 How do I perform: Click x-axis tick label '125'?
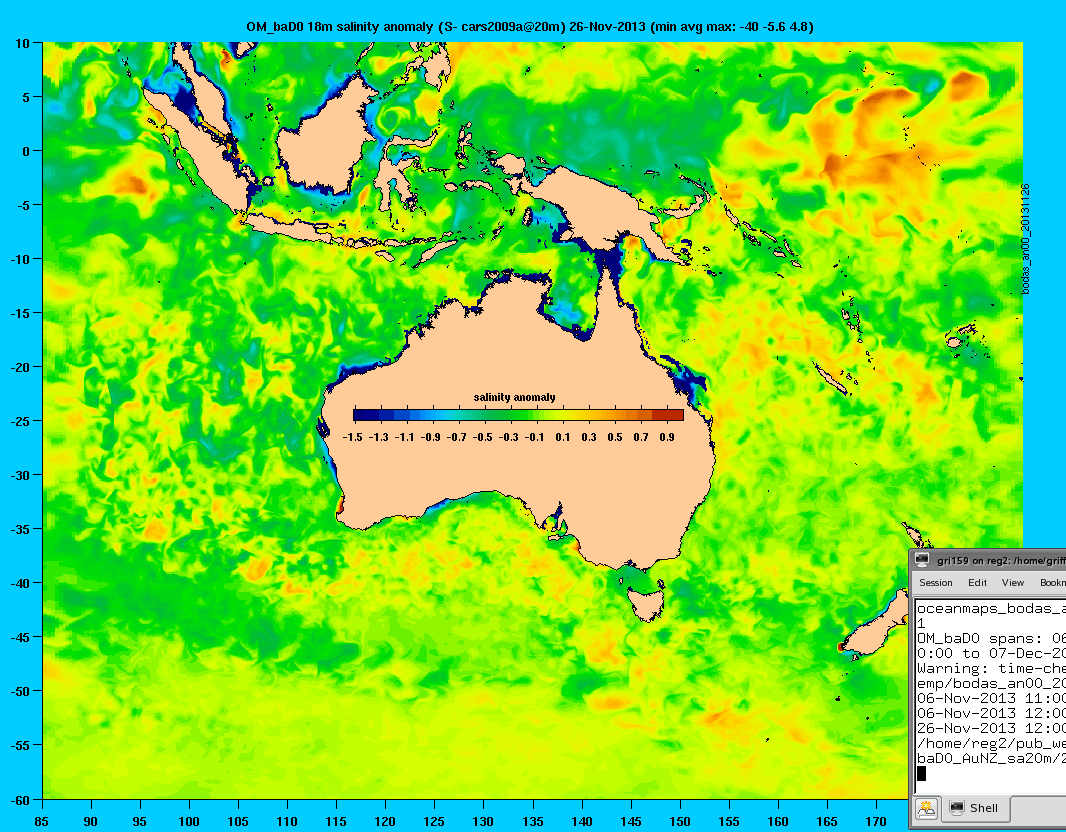(x=434, y=822)
